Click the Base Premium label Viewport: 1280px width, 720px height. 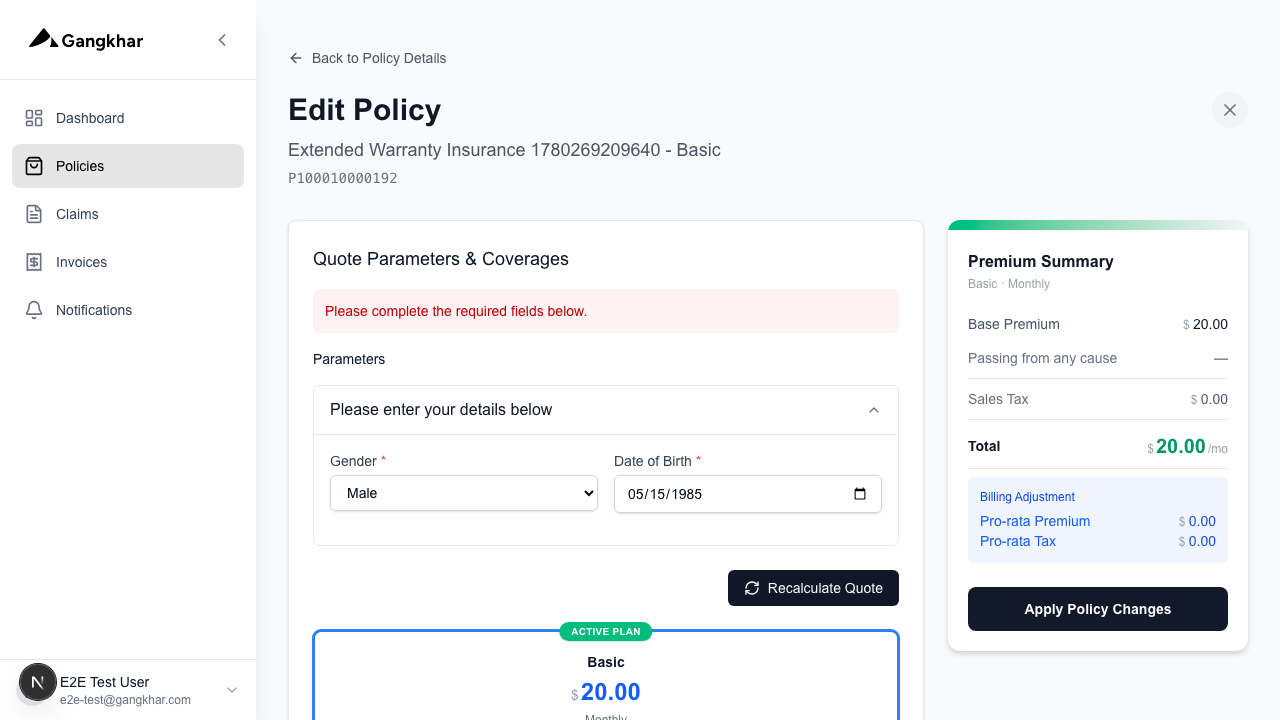1014,324
